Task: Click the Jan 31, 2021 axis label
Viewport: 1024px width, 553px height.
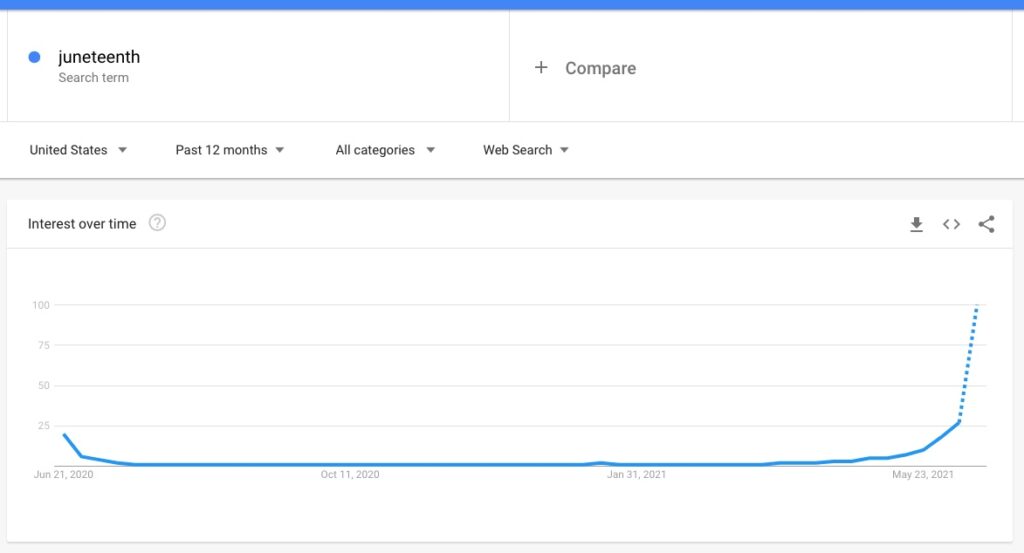Action: 636,475
